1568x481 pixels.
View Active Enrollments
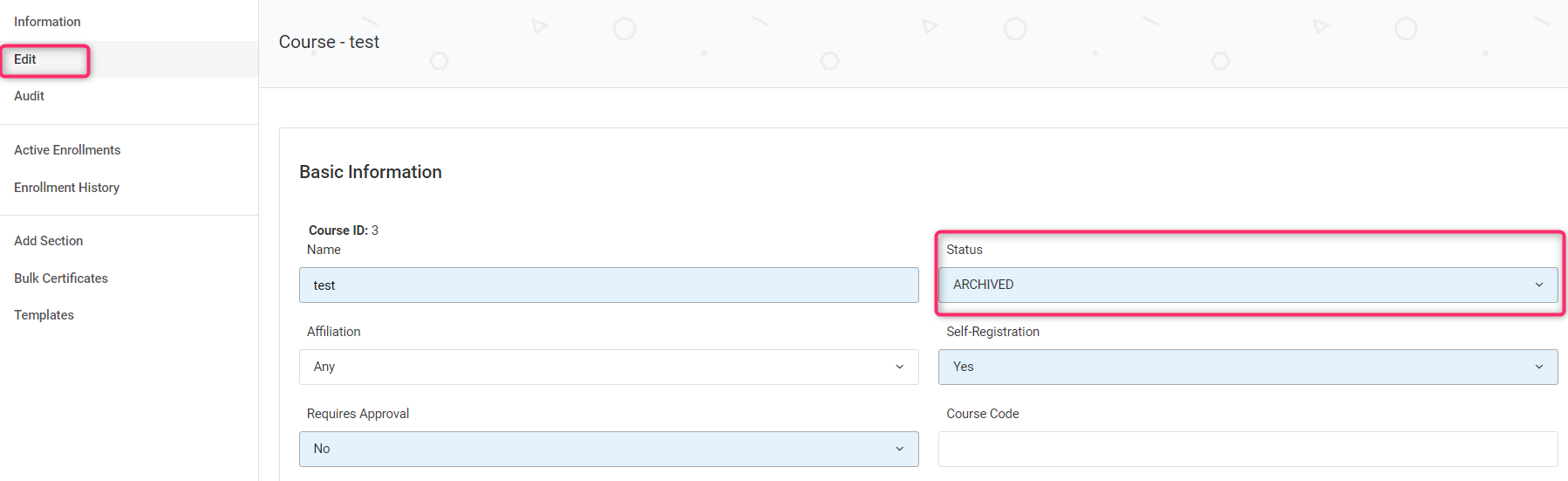(x=67, y=150)
